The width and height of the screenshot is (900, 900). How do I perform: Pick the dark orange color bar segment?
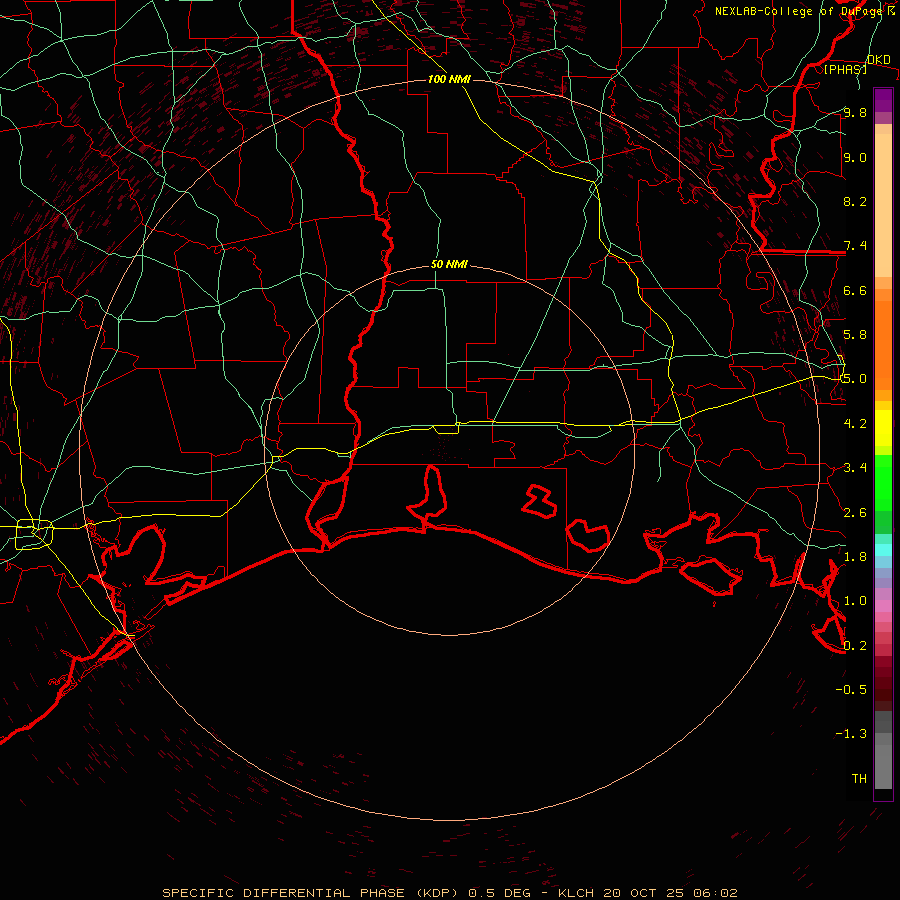883,345
